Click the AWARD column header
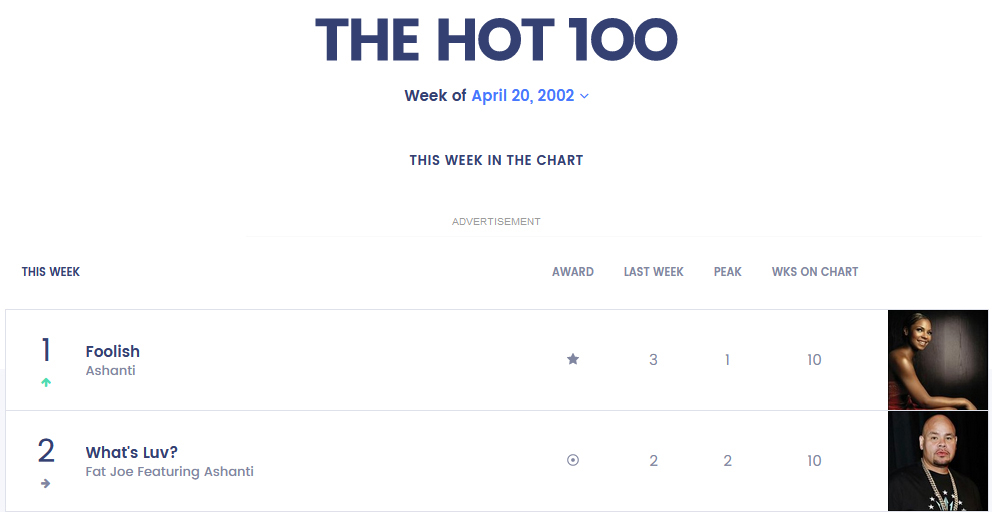The width and height of the screenshot is (992, 512). [573, 272]
